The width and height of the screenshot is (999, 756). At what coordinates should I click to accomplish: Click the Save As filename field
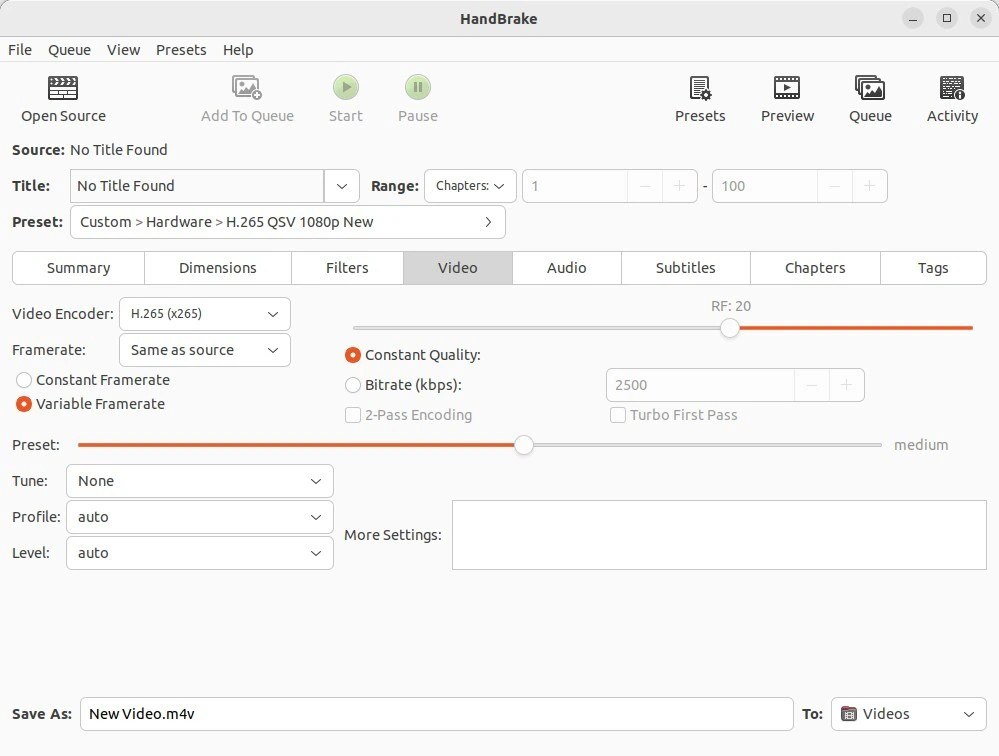point(436,714)
